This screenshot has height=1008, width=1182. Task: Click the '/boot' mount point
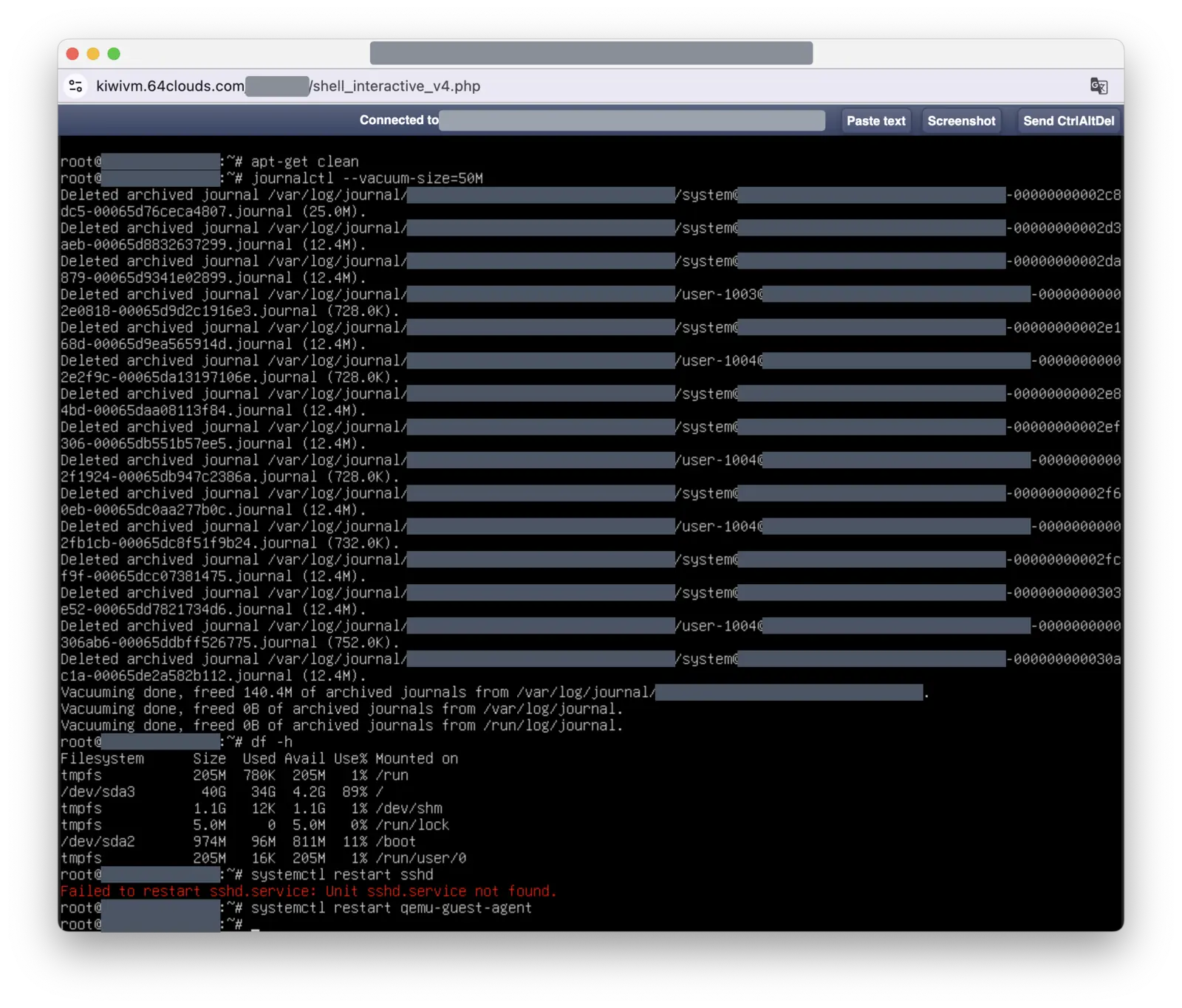point(395,841)
